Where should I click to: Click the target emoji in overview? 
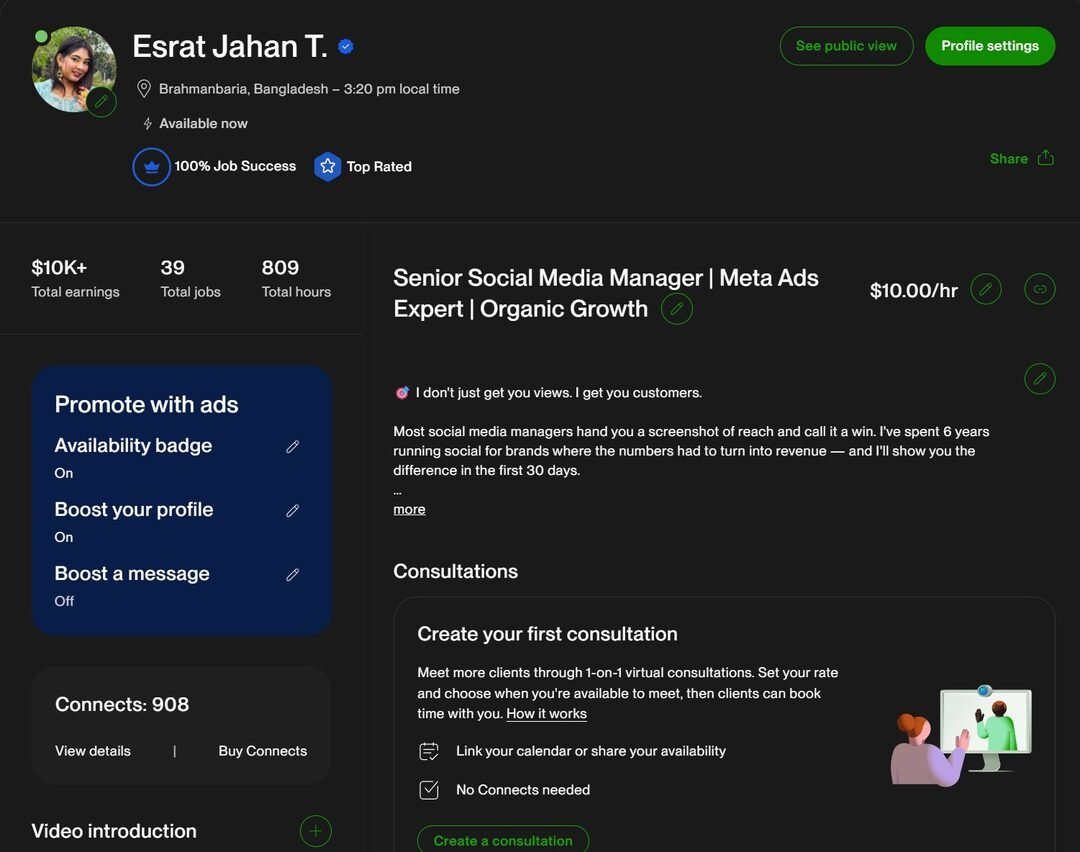pyautogui.click(x=402, y=393)
